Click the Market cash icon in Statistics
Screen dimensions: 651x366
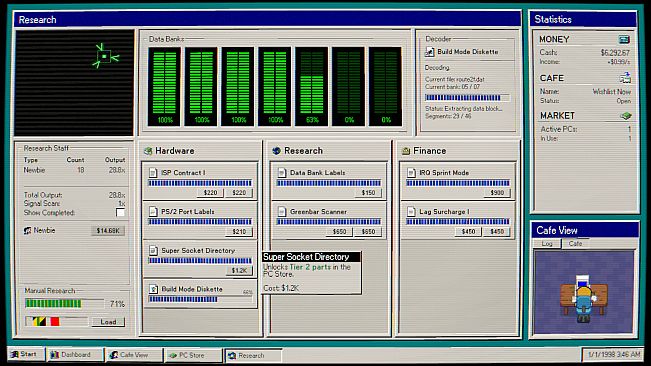(x=625, y=116)
